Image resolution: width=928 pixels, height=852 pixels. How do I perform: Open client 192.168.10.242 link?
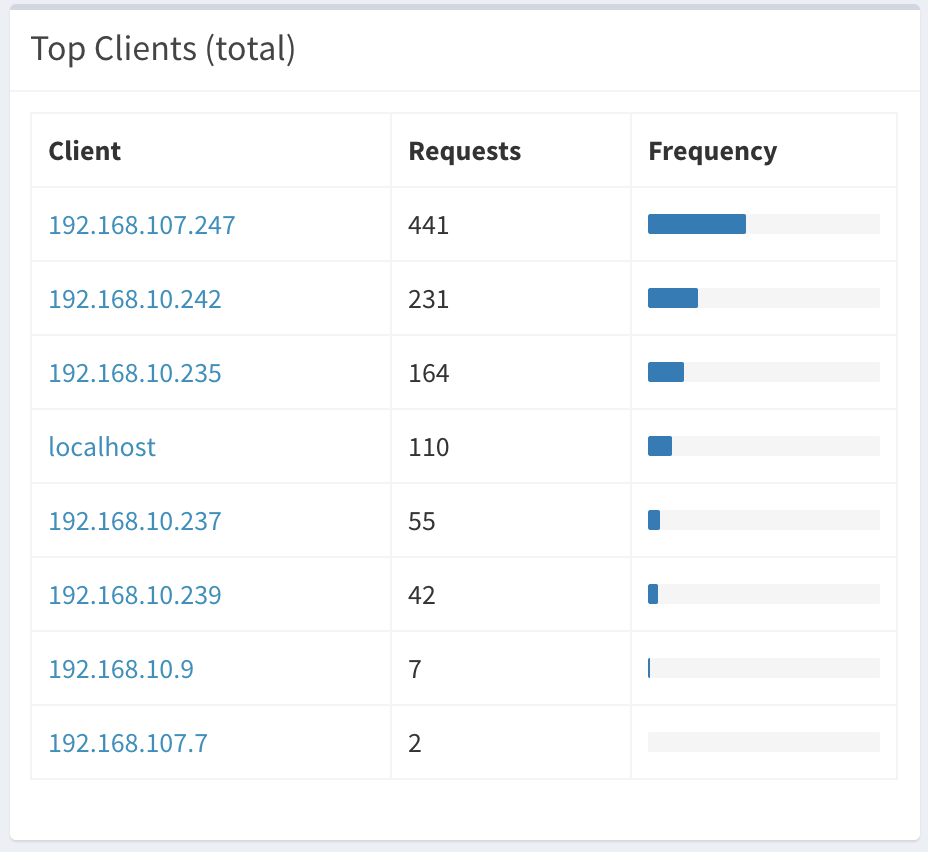135,299
